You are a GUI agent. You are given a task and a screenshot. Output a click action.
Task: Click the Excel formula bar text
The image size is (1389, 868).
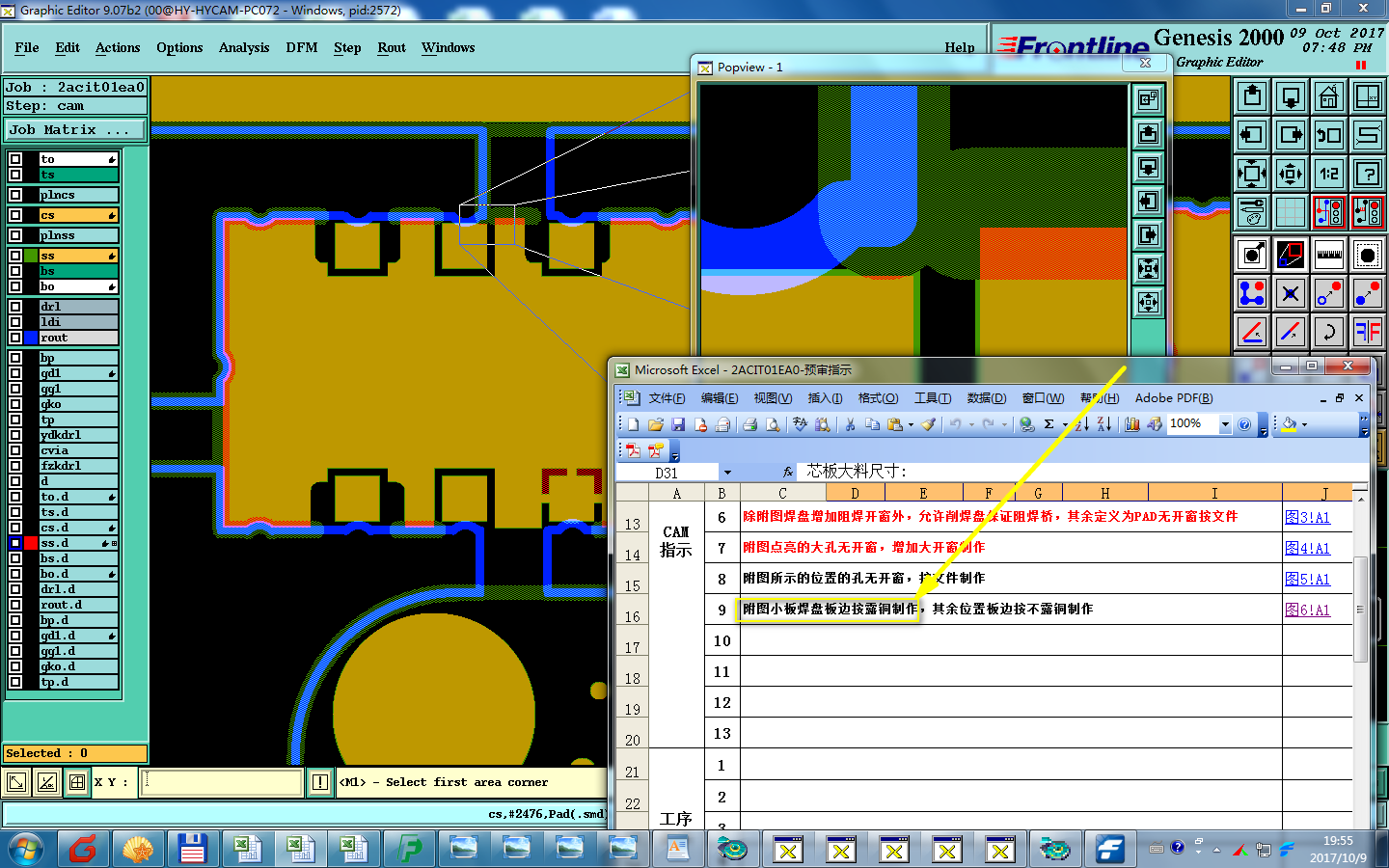857,471
